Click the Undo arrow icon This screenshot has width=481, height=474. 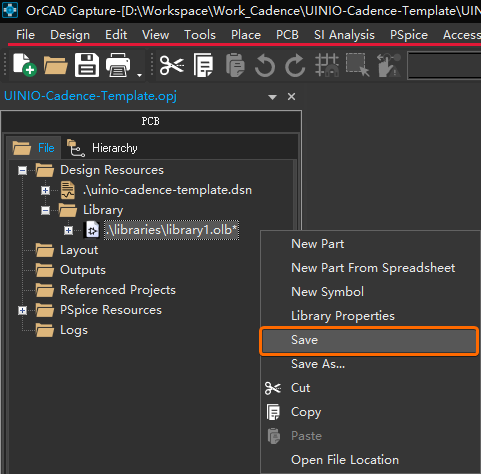point(265,65)
